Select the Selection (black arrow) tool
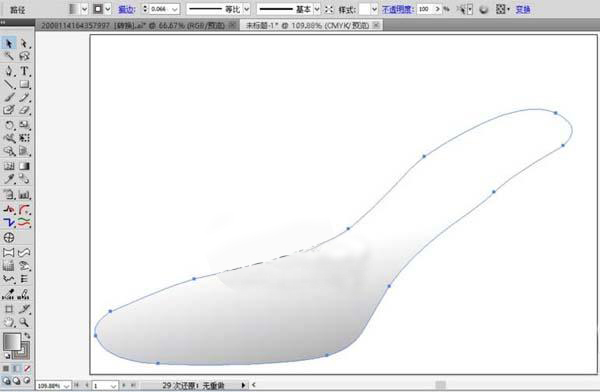Image resolution: width=600 pixels, height=392 pixels. point(9,43)
